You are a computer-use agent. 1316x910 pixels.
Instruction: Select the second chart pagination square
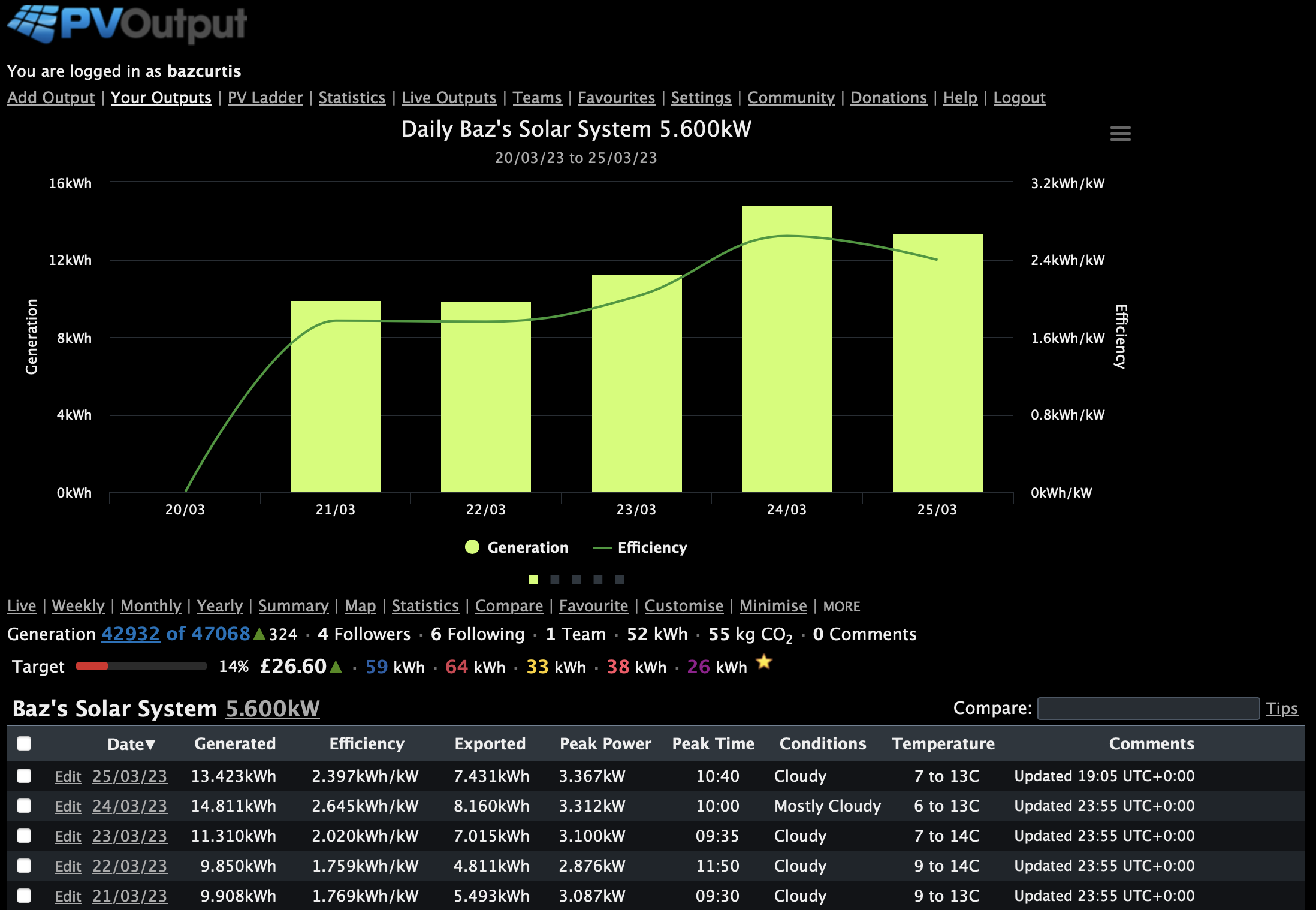tap(555, 580)
